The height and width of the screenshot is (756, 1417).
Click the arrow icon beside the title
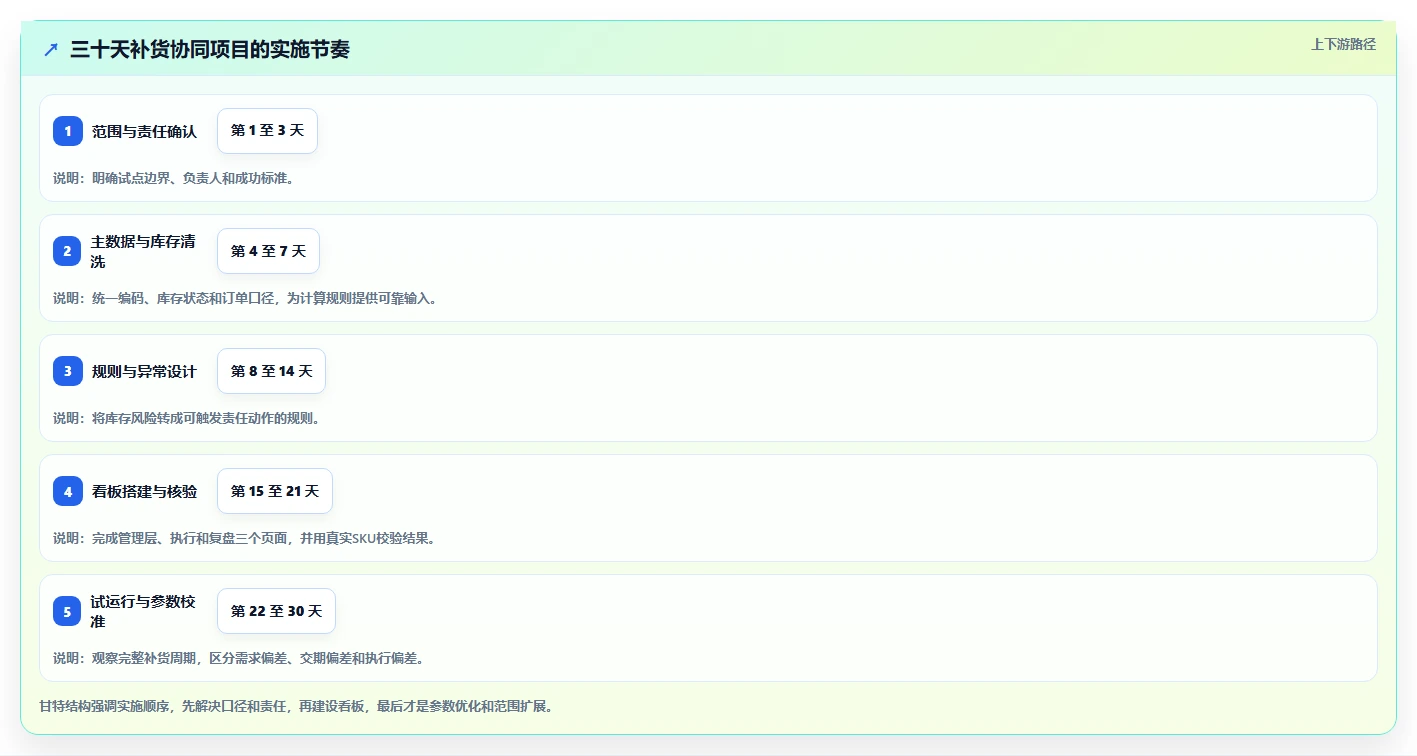(x=51, y=49)
